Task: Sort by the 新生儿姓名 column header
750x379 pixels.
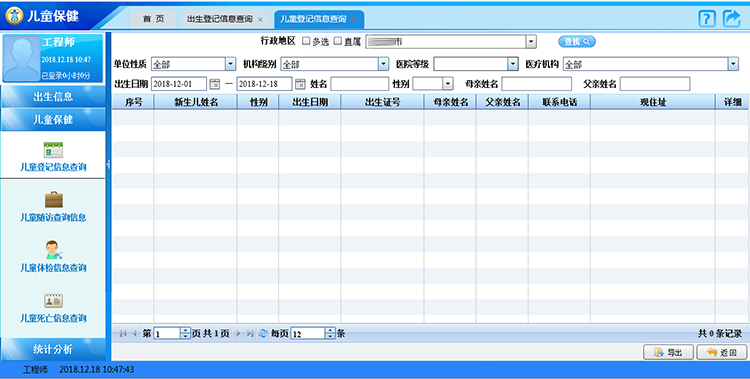Action: pyautogui.click(x=196, y=102)
